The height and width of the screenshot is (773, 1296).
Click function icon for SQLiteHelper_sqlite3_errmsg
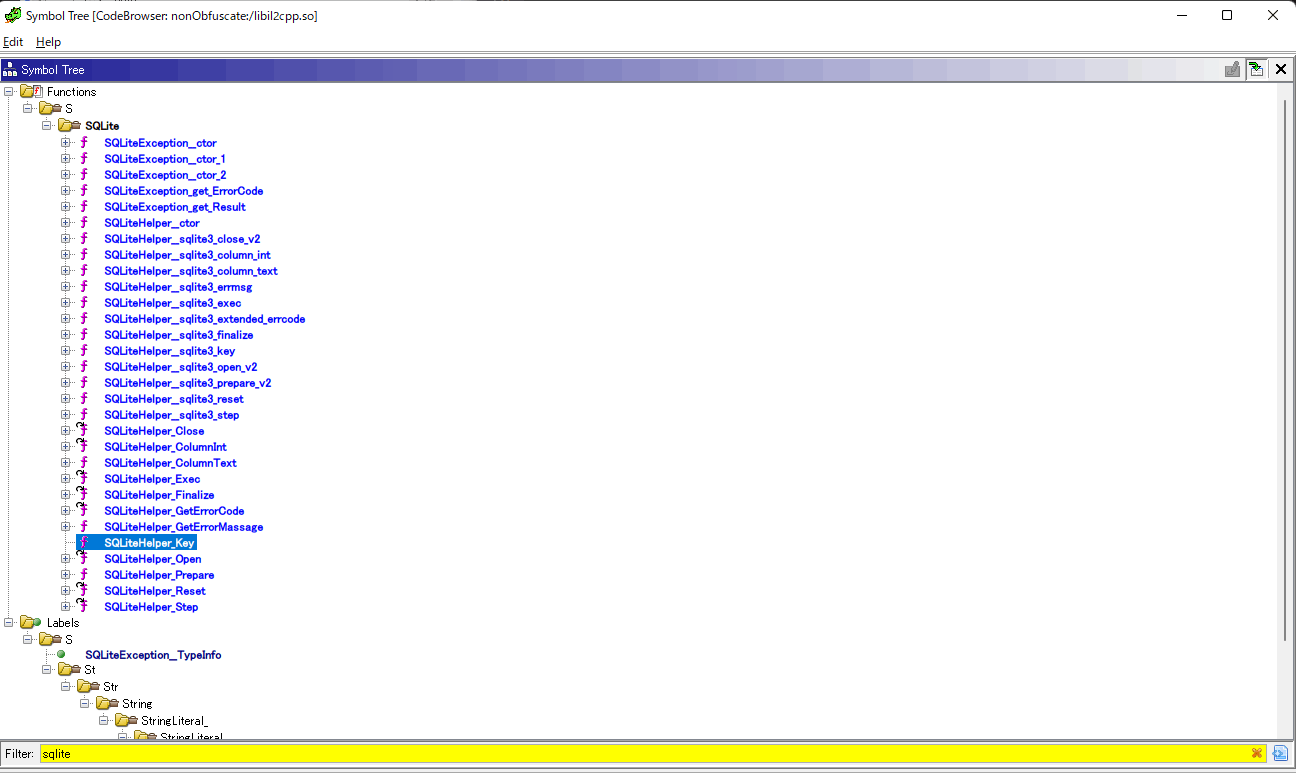coord(84,287)
